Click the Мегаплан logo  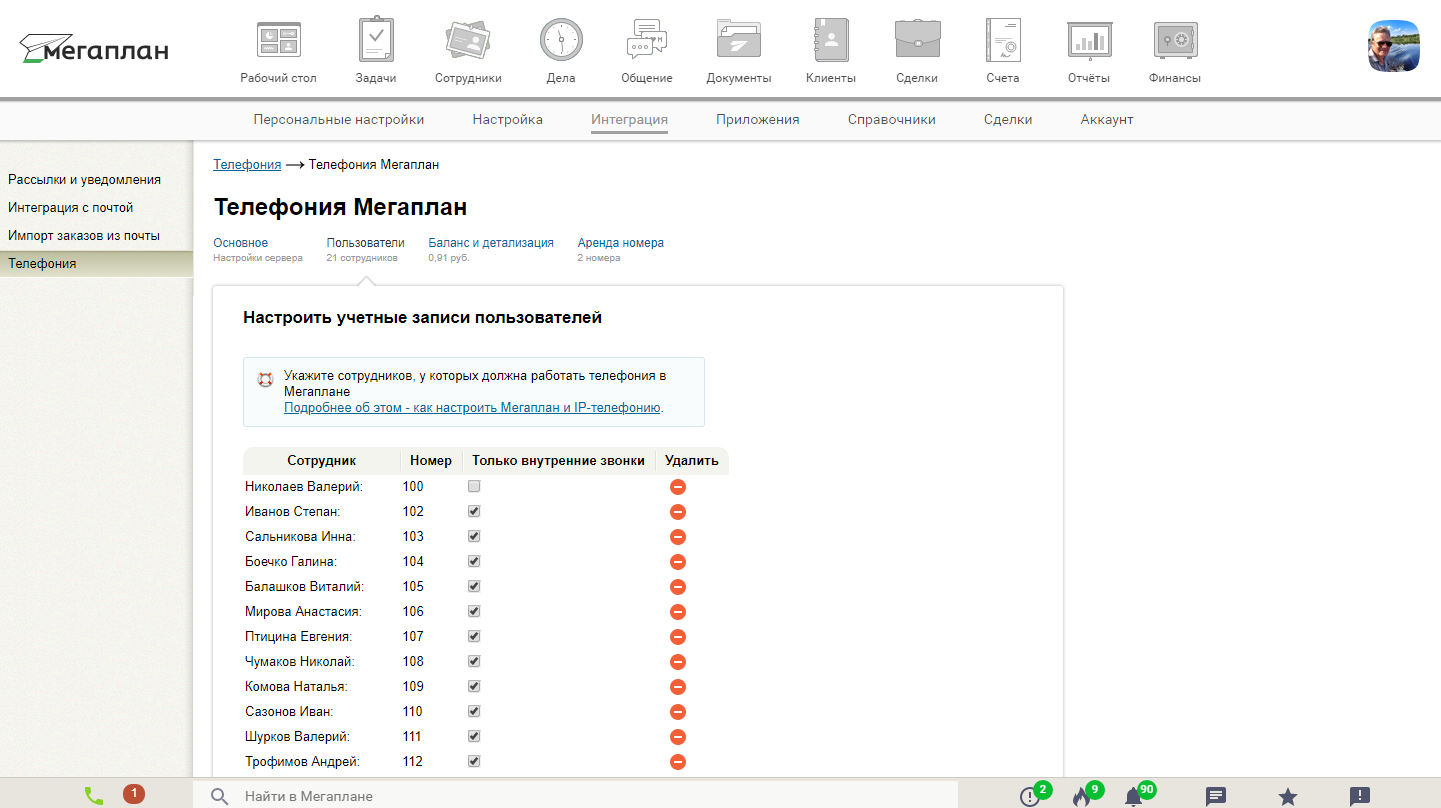click(94, 48)
